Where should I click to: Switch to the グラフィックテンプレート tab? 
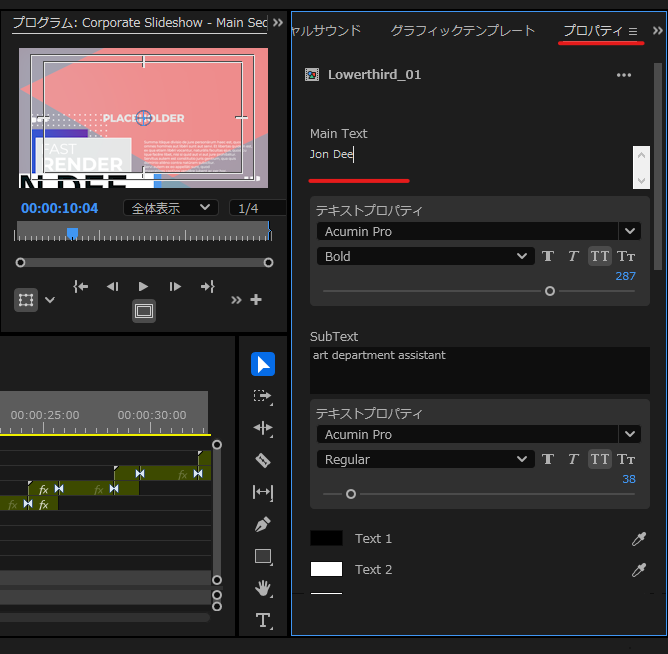pyautogui.click(x=462, y=31)
